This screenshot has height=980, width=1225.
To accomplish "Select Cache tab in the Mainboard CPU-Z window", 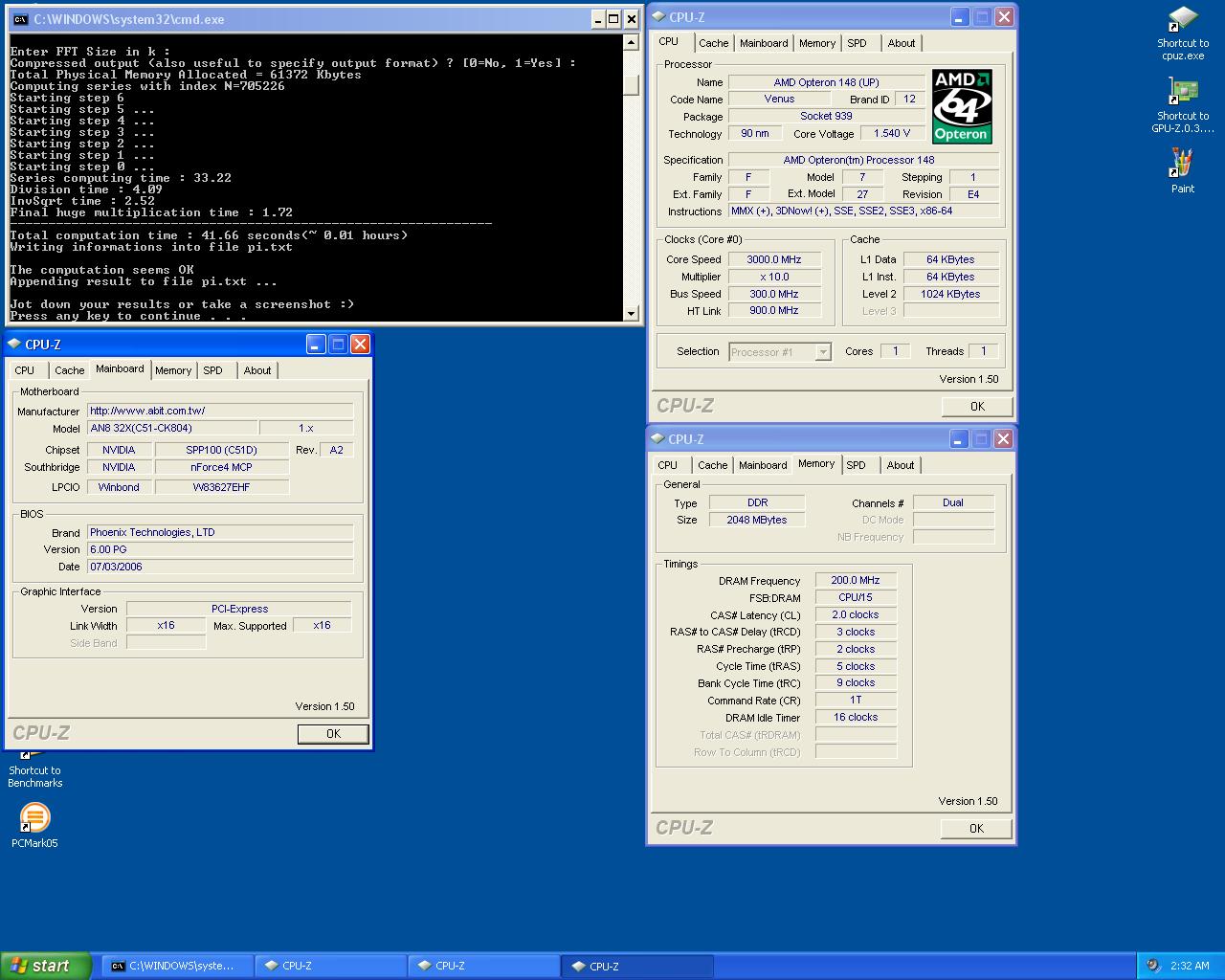I will coord(69,370).
